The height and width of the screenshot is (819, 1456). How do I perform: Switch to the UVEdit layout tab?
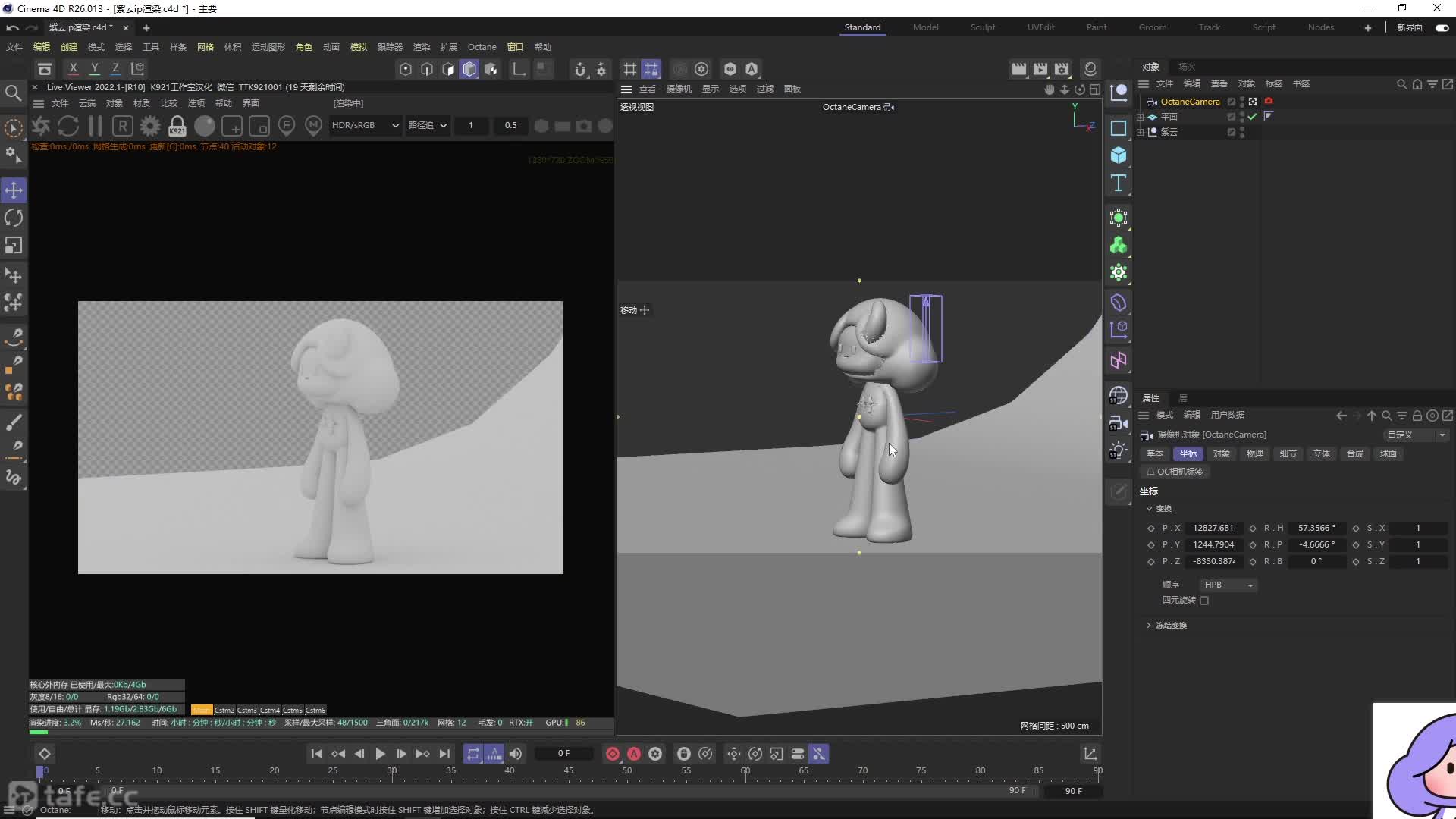(x=1041, y=27)
